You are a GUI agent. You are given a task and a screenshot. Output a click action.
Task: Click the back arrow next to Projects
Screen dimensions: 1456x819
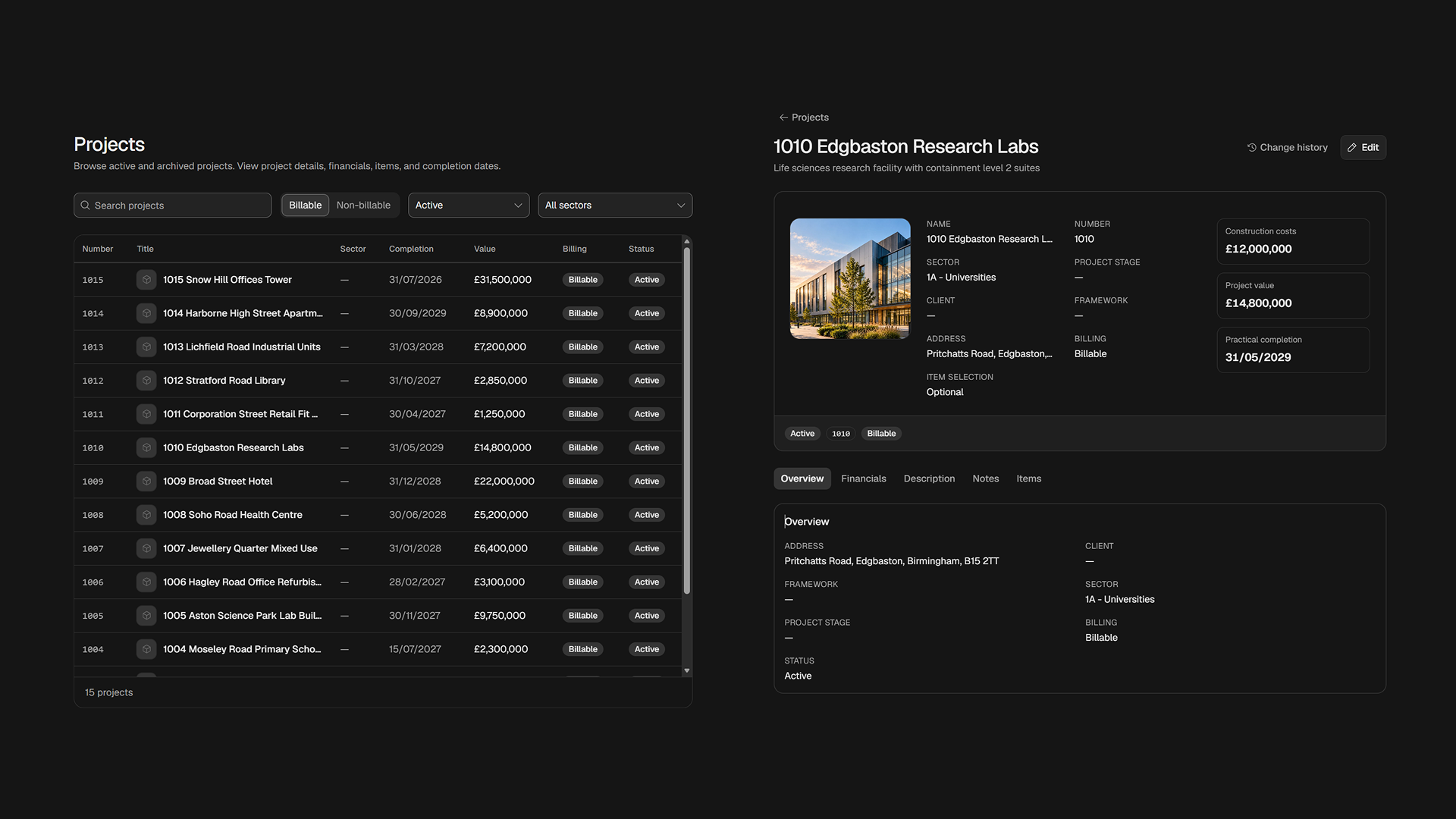click(783, 118)
